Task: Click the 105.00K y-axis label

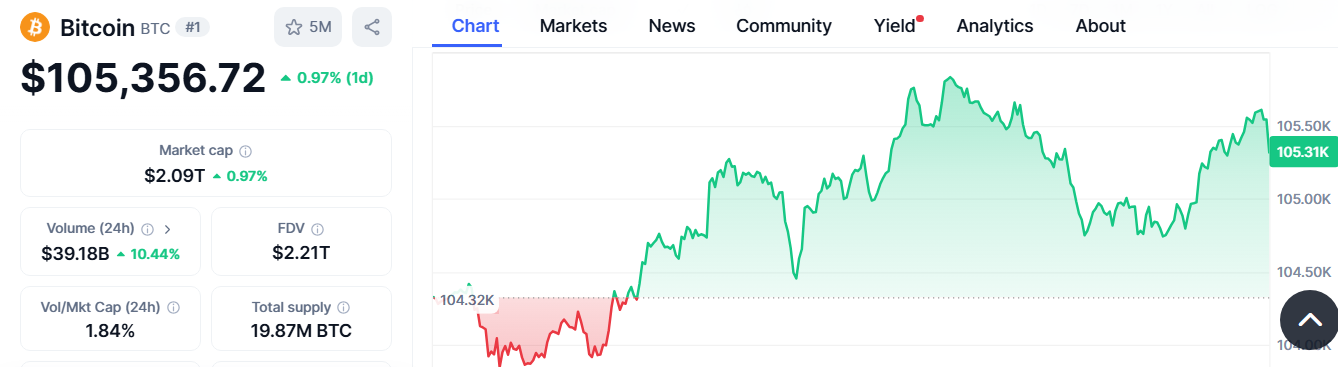Action: coord(1305,199)
